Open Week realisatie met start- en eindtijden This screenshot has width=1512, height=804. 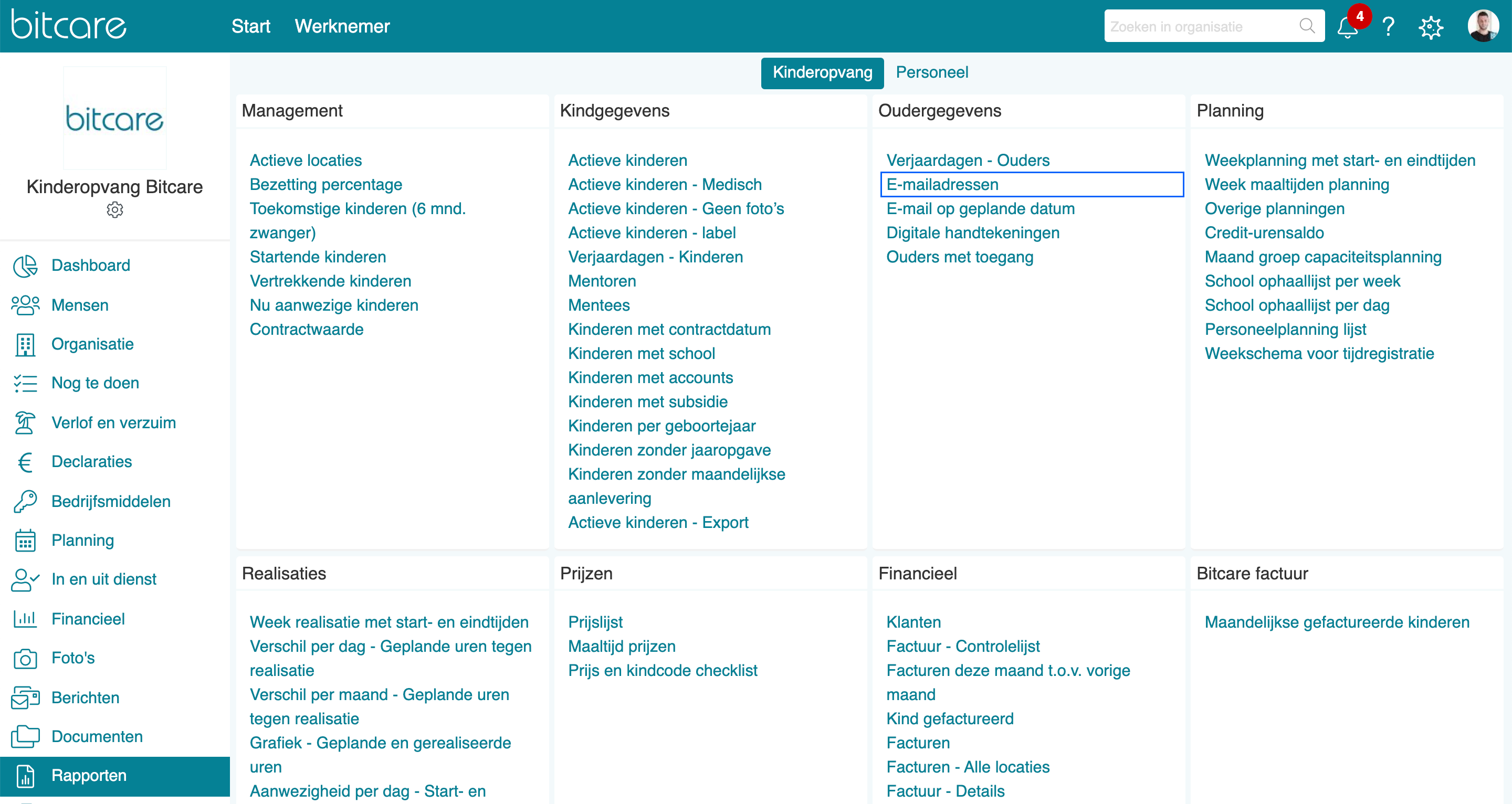[389, 622]
